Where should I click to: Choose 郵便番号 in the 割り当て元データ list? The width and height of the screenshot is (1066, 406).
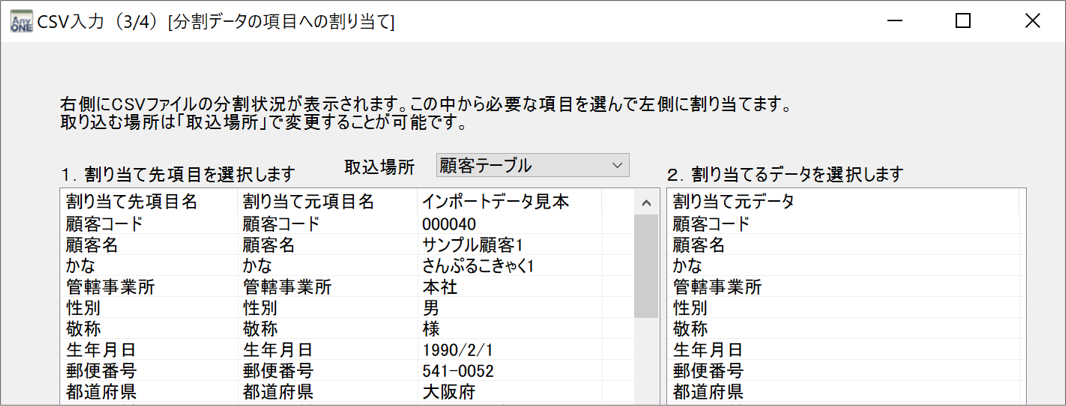pyautogui.click(x=708, y=371)
